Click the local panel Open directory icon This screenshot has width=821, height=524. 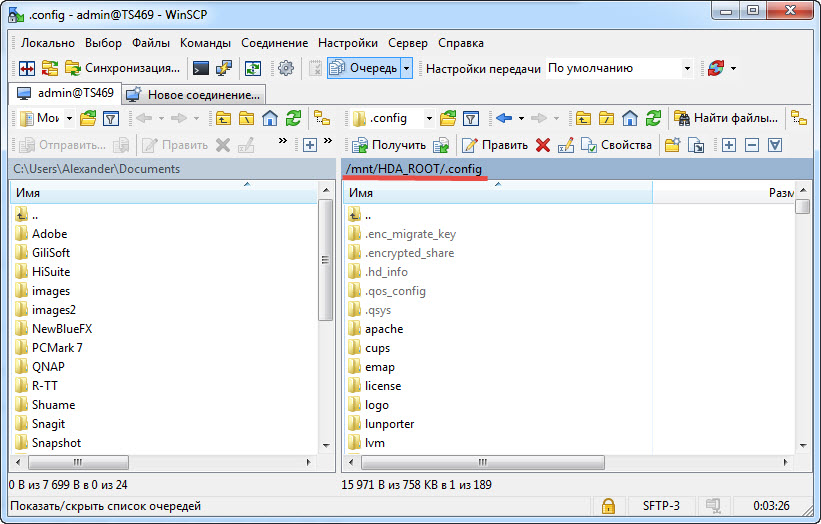click(x=88, y=118)
